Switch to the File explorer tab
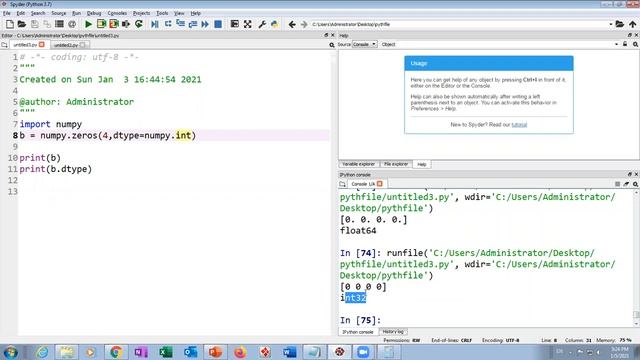This screenshot has height=360, width=640. pyautogui.click(x=396, y=164)
